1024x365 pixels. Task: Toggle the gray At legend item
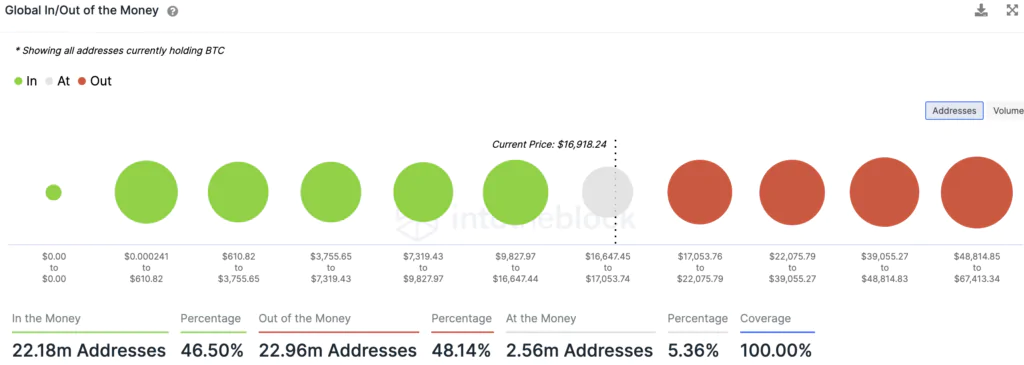(57, 82)
